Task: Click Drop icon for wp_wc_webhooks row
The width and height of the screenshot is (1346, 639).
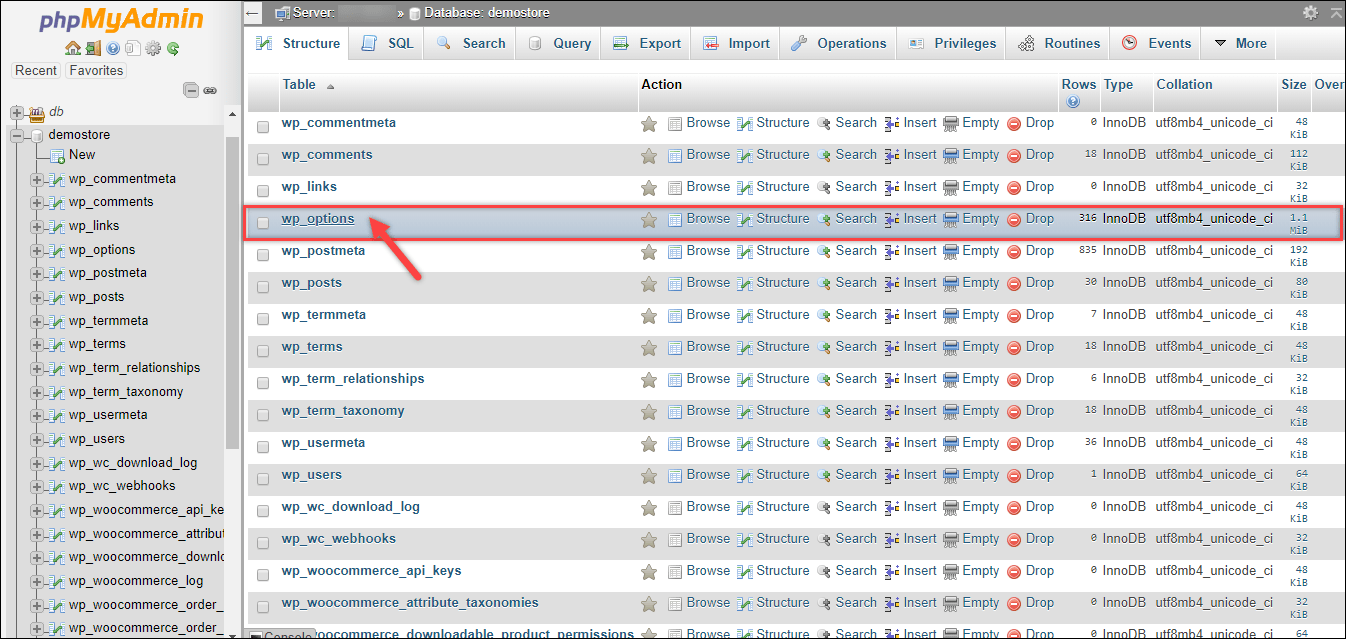Action: tap(1014, 539)
